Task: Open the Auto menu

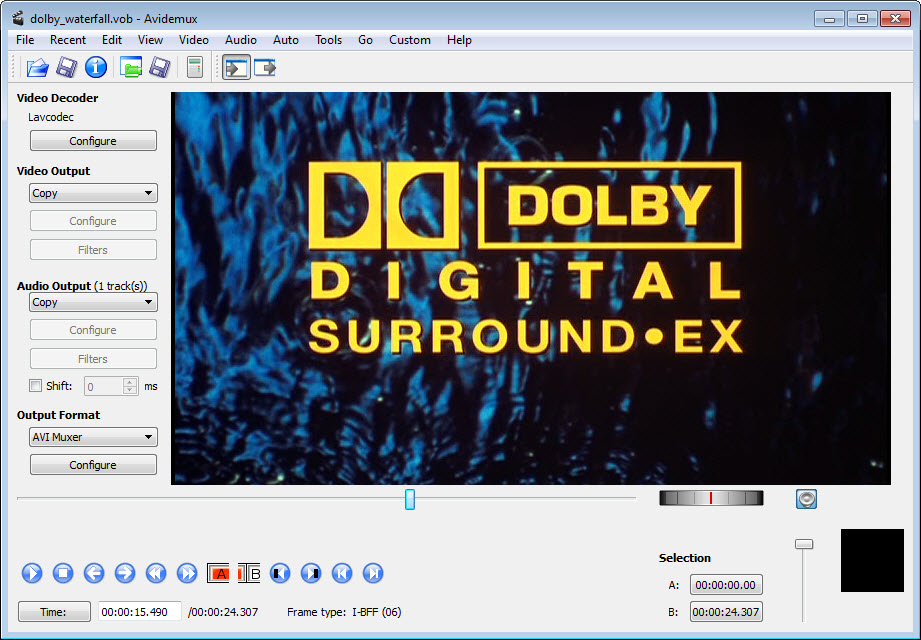Action: (286, 40)
